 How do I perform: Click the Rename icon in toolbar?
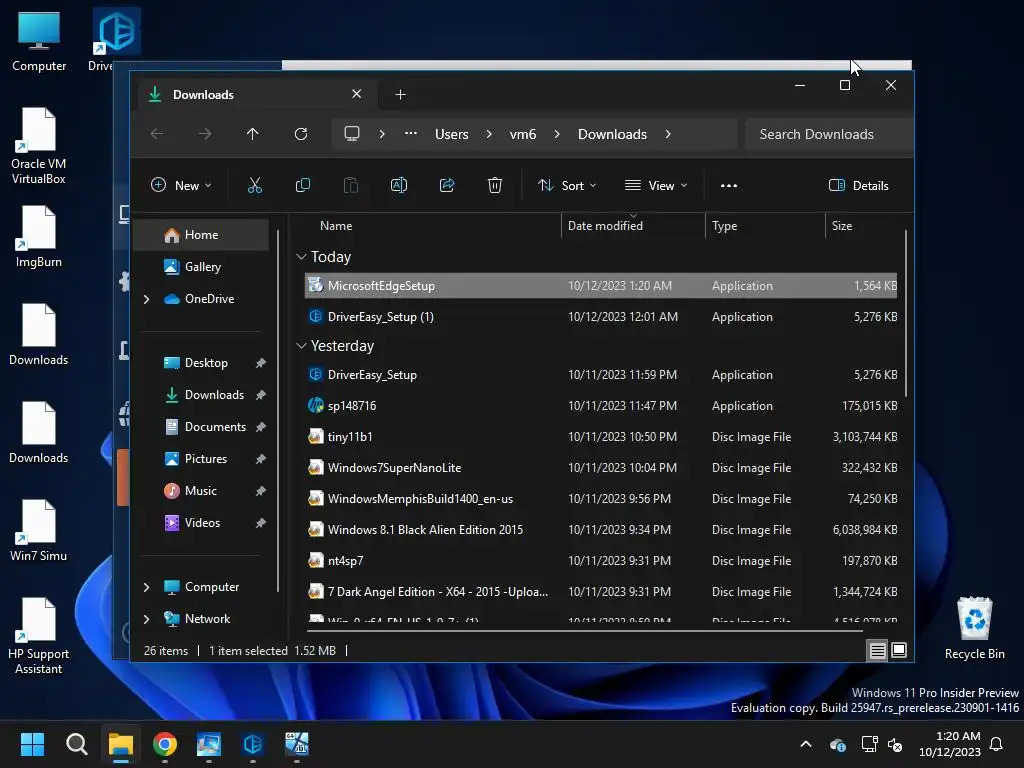pos(399,185)
